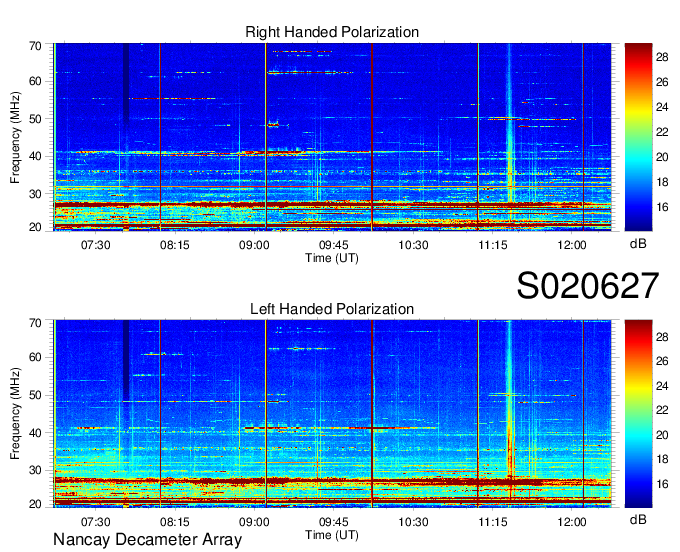Click Frequency (MHz) axis label of right-handed plot
This screenshot has width=680, height=552.
pos(15,137)
